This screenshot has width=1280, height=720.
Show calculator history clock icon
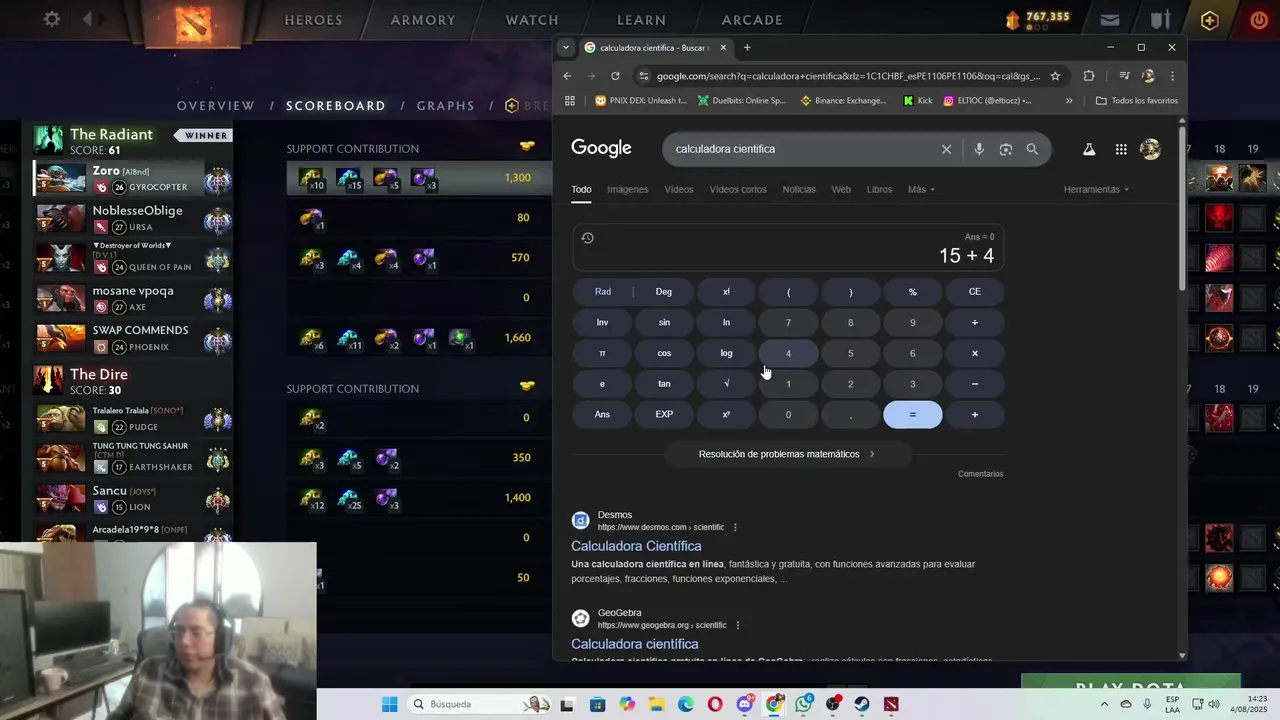coord(587,238)
